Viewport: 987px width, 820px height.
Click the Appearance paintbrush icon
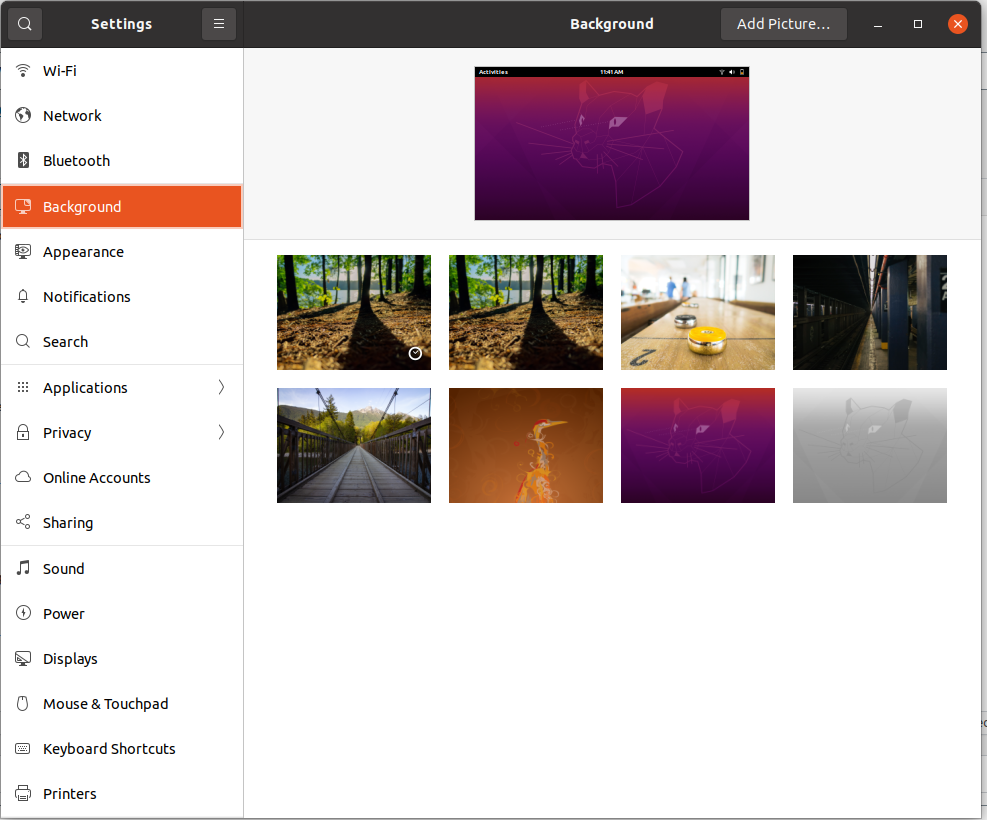(22, 251)
